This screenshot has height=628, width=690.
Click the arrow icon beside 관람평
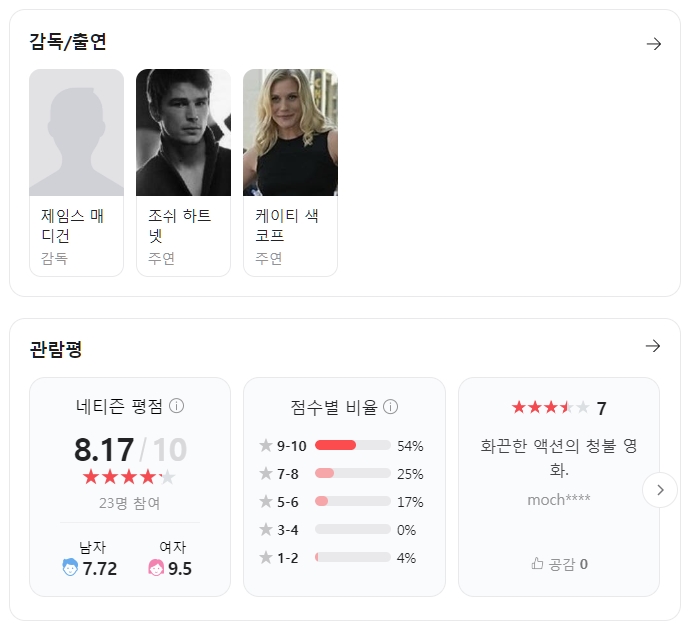point(653,346)
